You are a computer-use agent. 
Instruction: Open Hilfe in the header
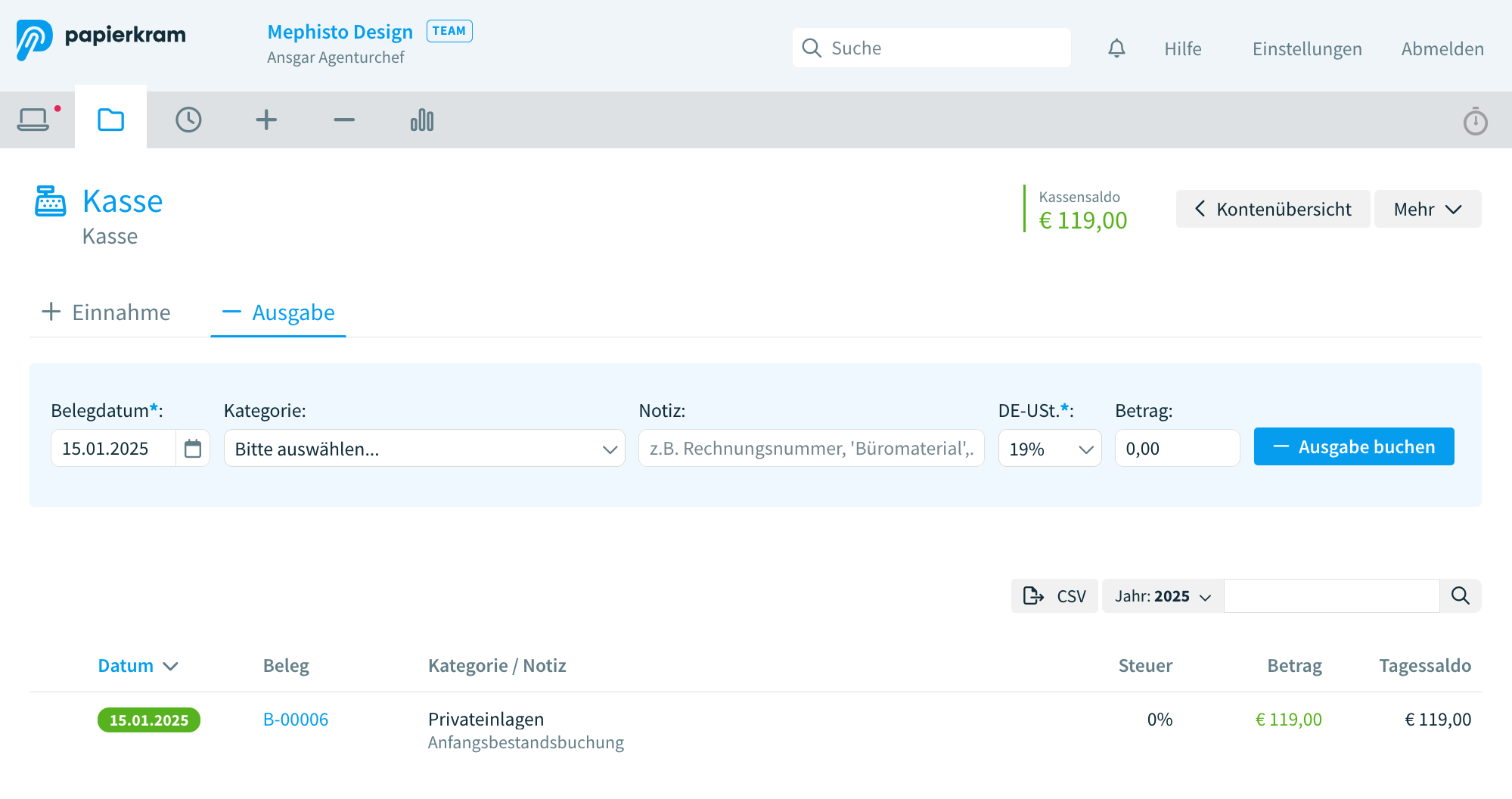point(1182,48)
